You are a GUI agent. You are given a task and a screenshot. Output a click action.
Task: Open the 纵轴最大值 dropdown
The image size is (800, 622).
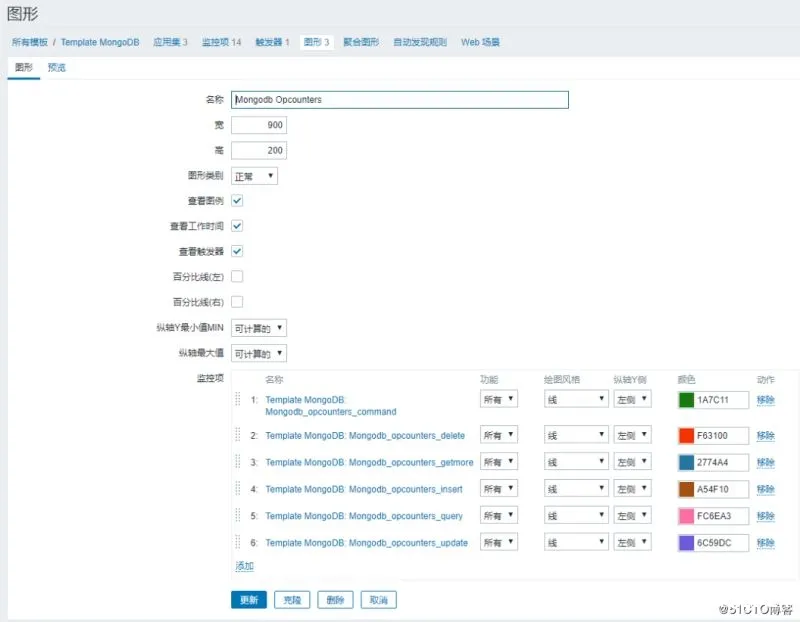(257, 353)
